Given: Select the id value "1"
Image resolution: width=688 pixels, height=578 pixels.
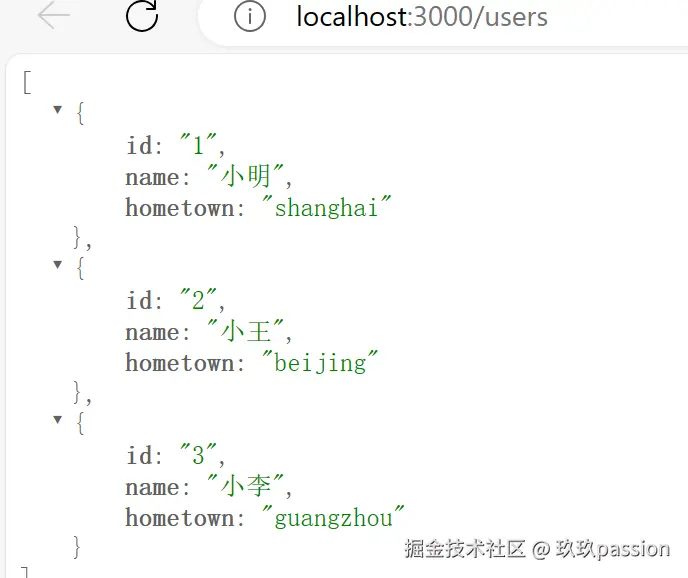Looking at the screenshot, I should [x=199, y=145].
